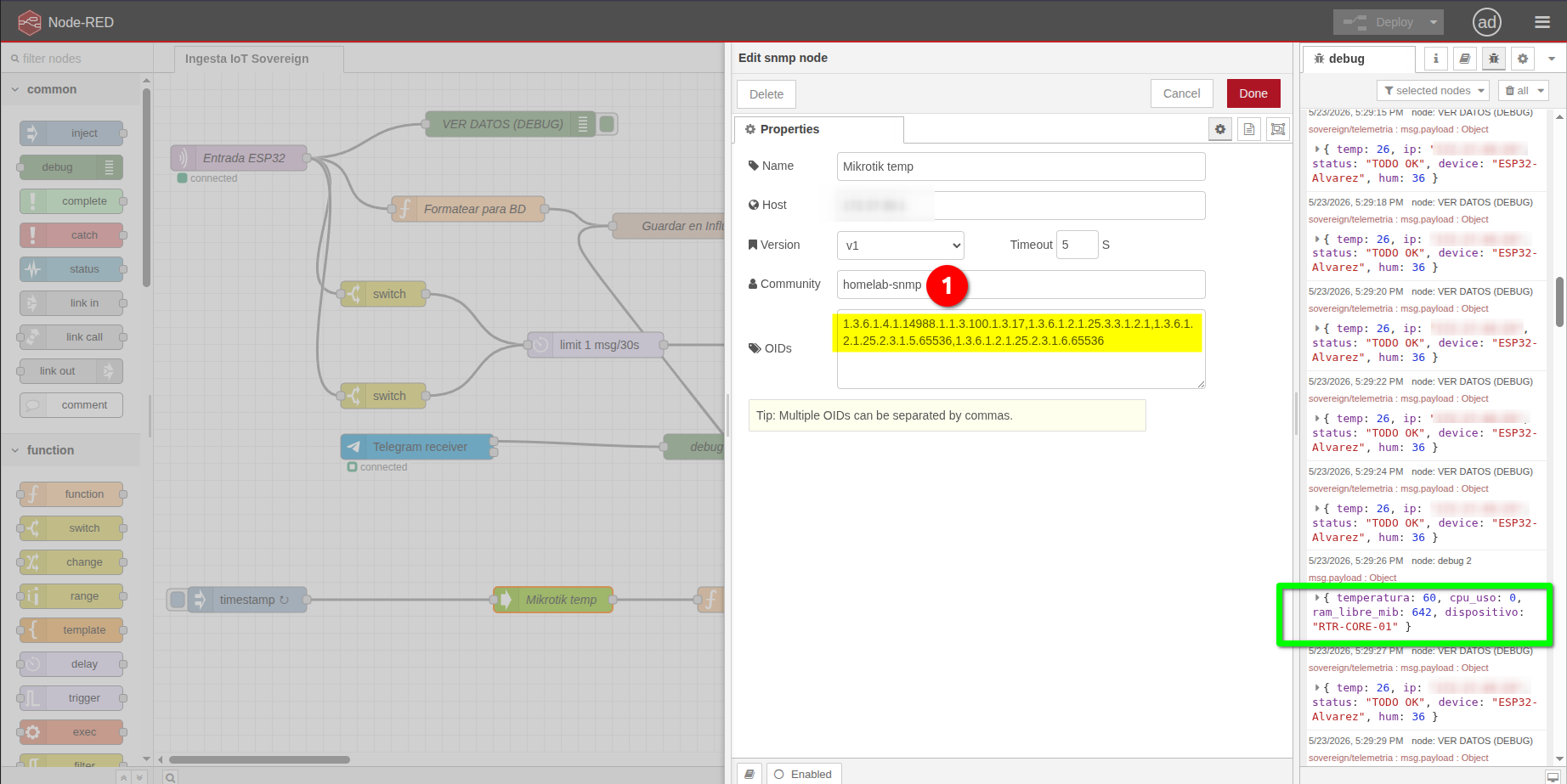The height and width of the screenshot is (784, 1567).
Task: Select the 'Telegram receiver' node on canvas
Action: [x=417, y=447]
